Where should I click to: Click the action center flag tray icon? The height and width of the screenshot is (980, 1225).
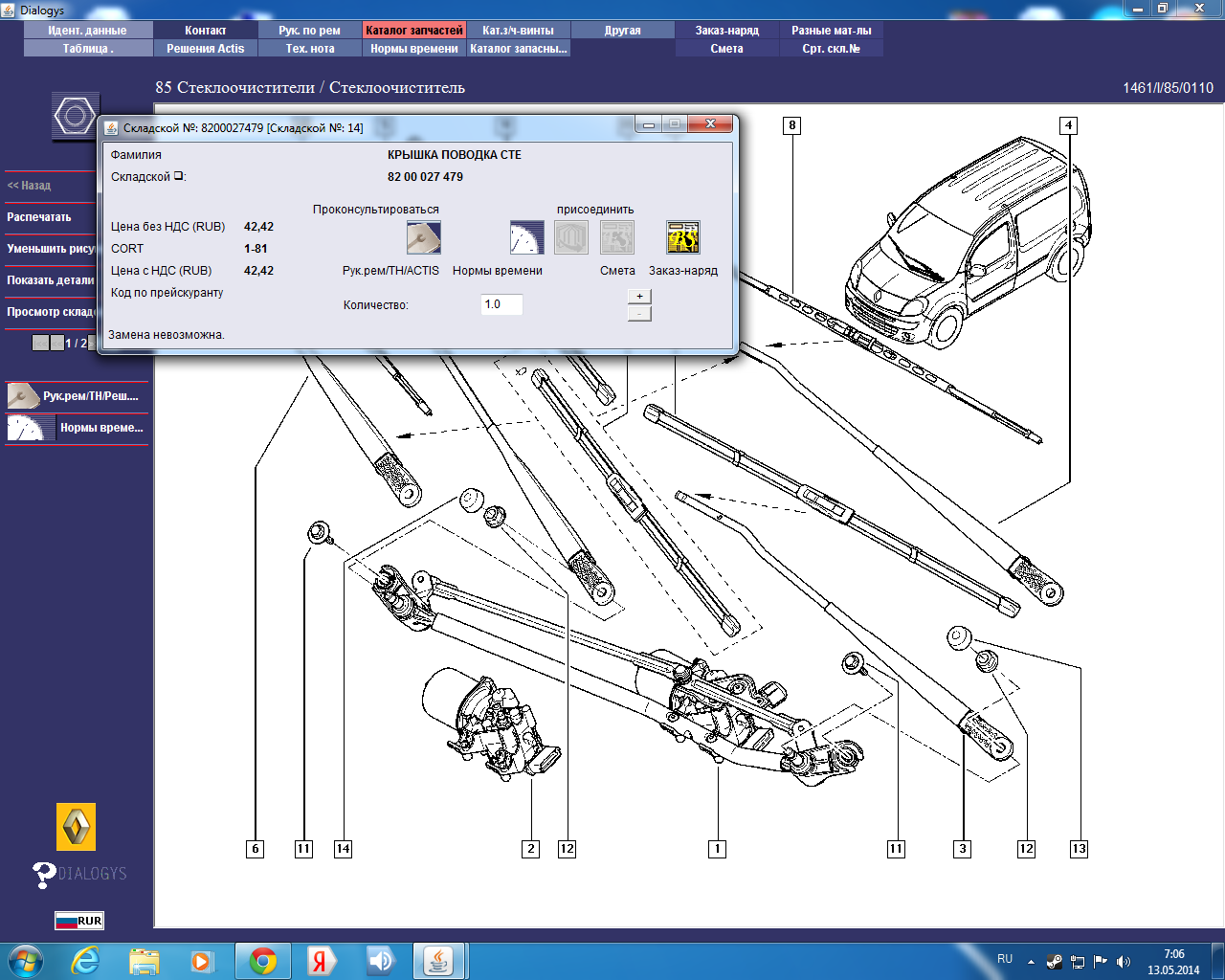1101,962
